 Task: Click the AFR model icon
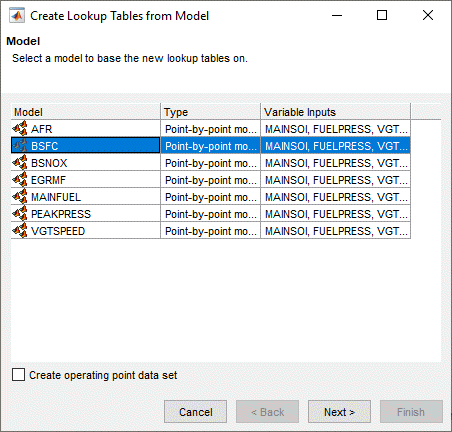(20, 129)
